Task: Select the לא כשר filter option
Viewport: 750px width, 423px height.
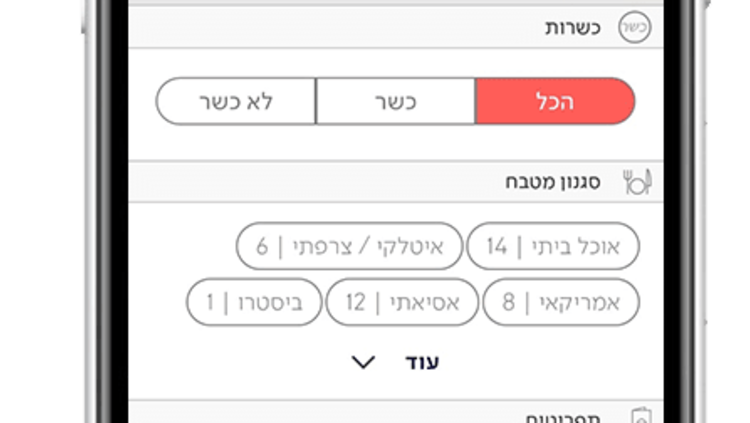Action: coord(236,102)
